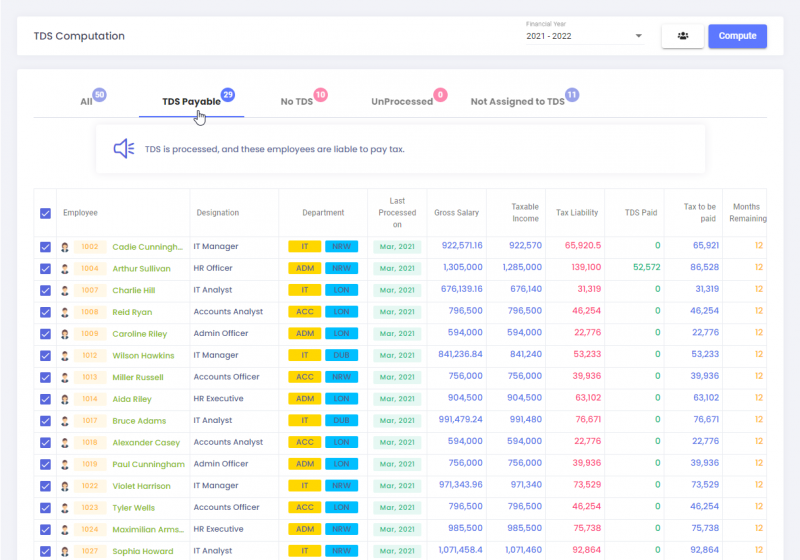
Task: Click the employees group icon button
Action: 682,36
